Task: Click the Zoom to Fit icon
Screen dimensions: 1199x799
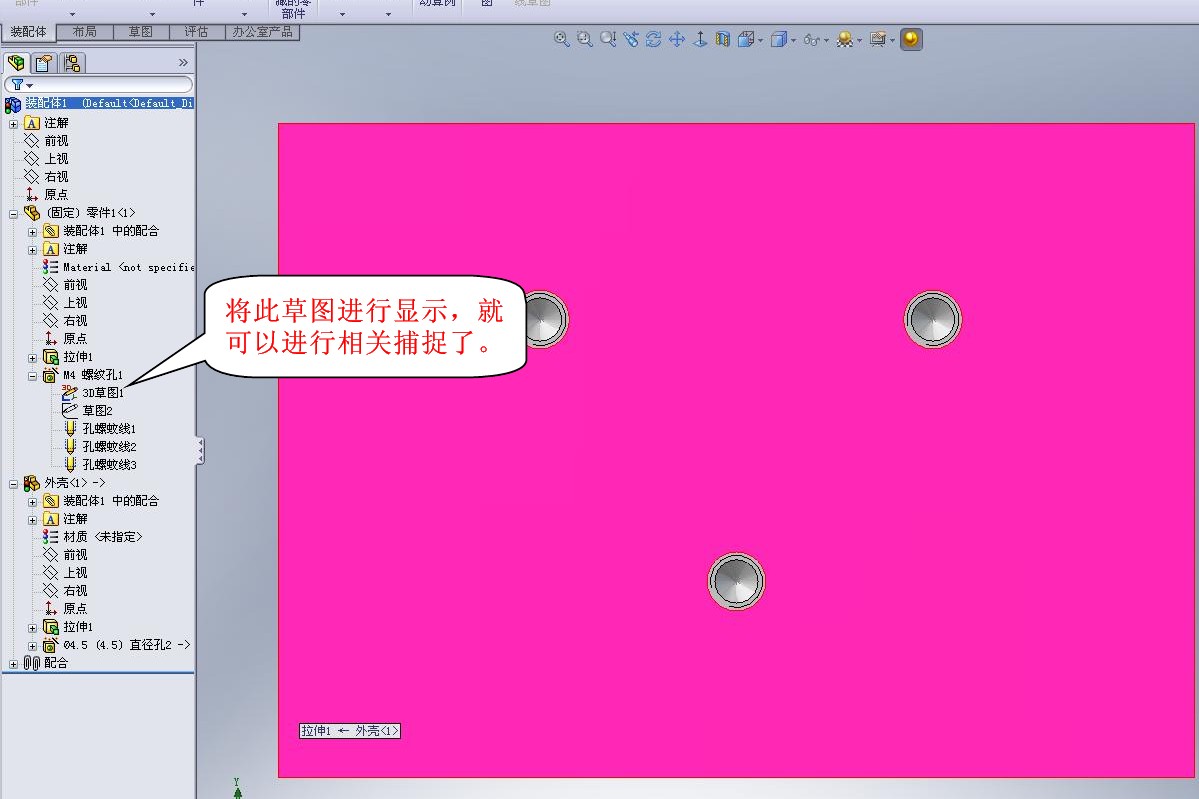Action: click(x=561, y=39)
